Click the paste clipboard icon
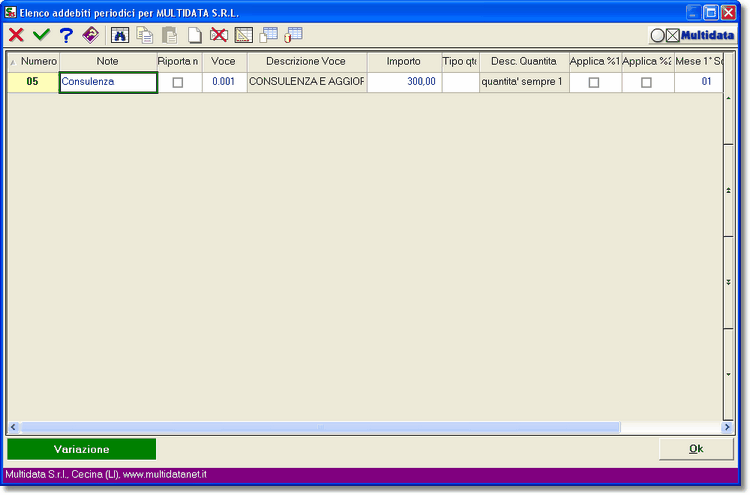Screen dimensions: 750x495 tap(169, 35)
